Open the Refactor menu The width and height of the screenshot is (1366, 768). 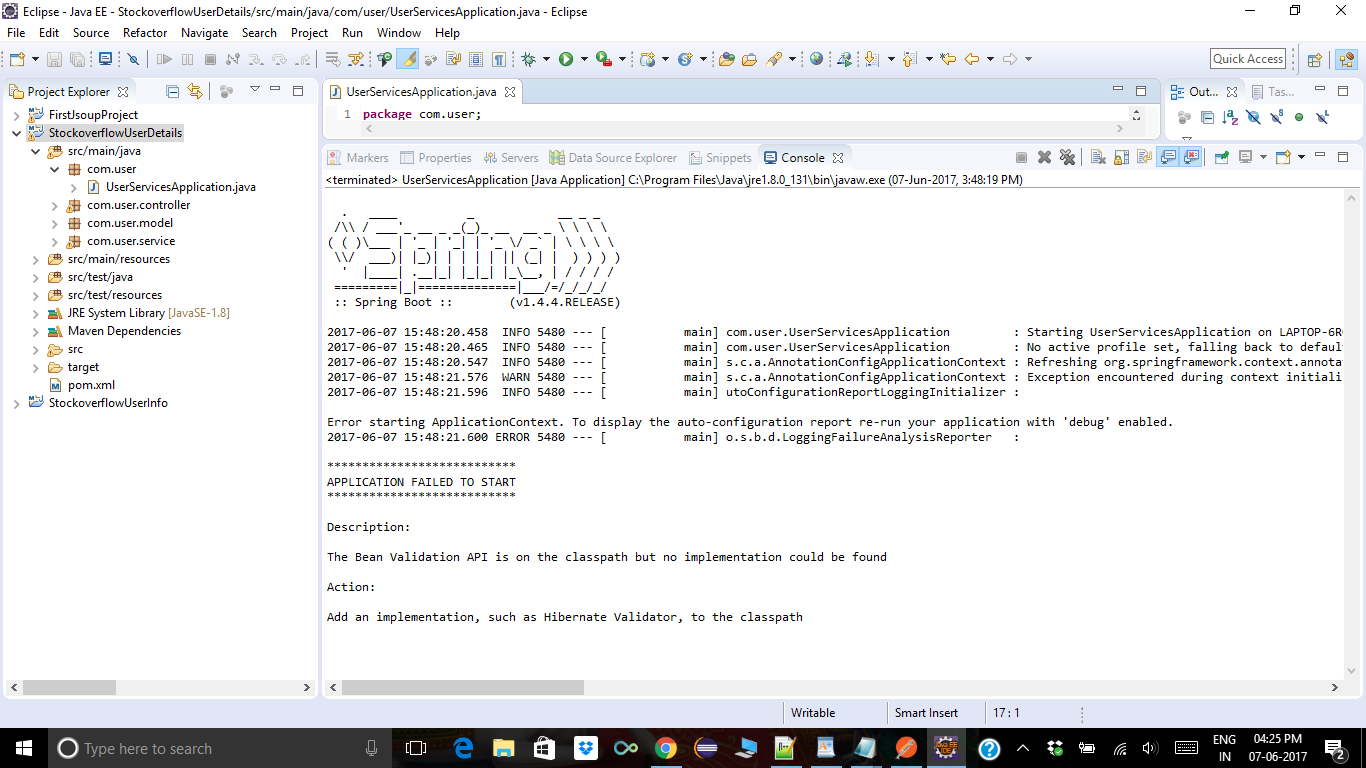[x=145, y=32]
